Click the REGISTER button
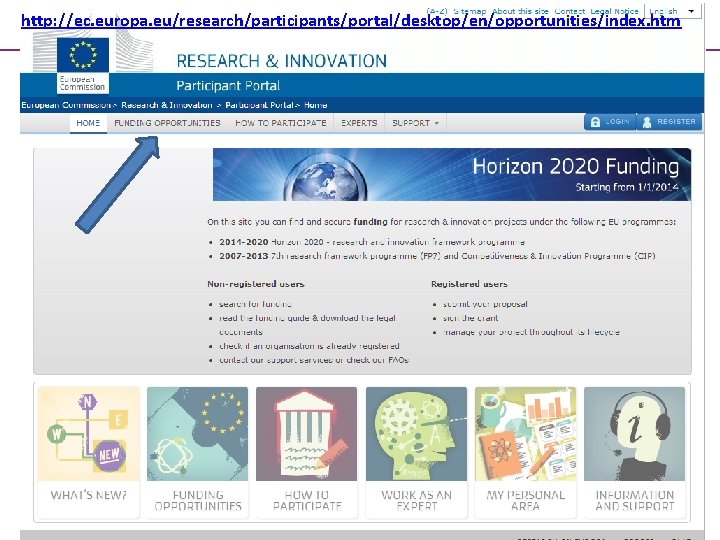Screen dimensions: 720x540 [669, 122]
